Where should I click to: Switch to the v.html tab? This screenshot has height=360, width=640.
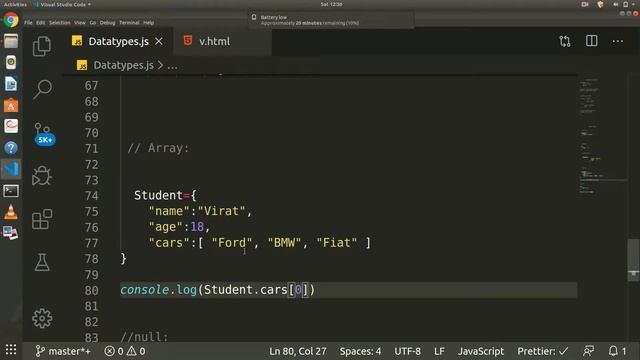point(214,41)
